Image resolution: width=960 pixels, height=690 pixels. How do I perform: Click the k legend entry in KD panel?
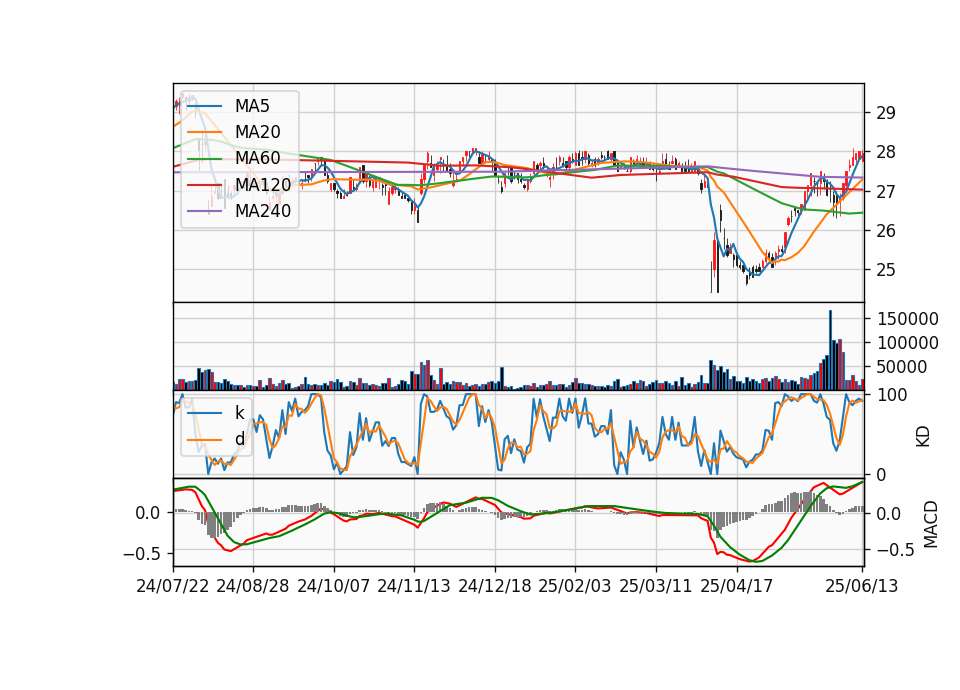(x=239, y=413)
